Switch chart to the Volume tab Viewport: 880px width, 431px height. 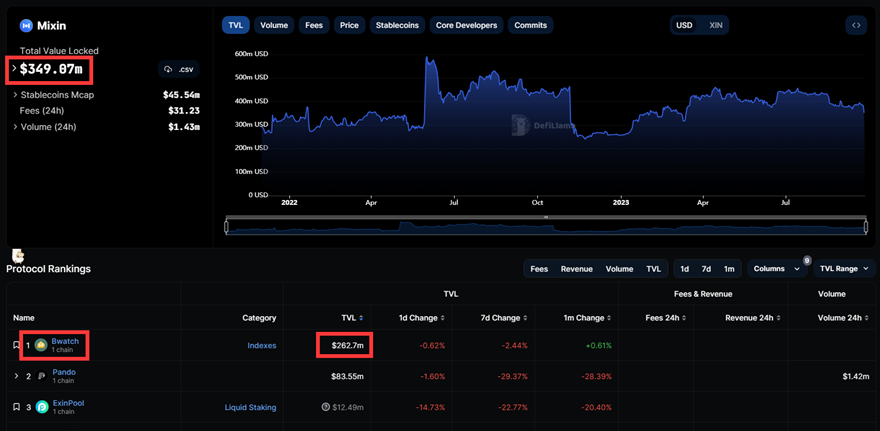pos(274,25)
